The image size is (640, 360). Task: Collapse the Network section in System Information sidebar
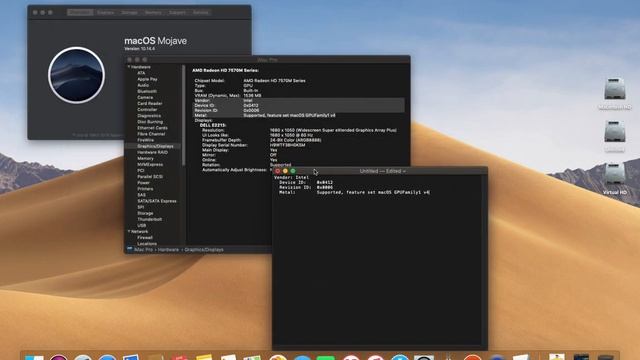tap(129, 231)
